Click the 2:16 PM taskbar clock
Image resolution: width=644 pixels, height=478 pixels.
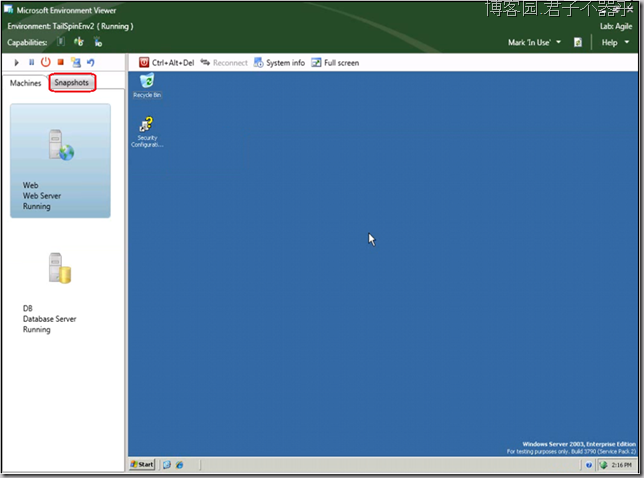click(x=621, y=465)
